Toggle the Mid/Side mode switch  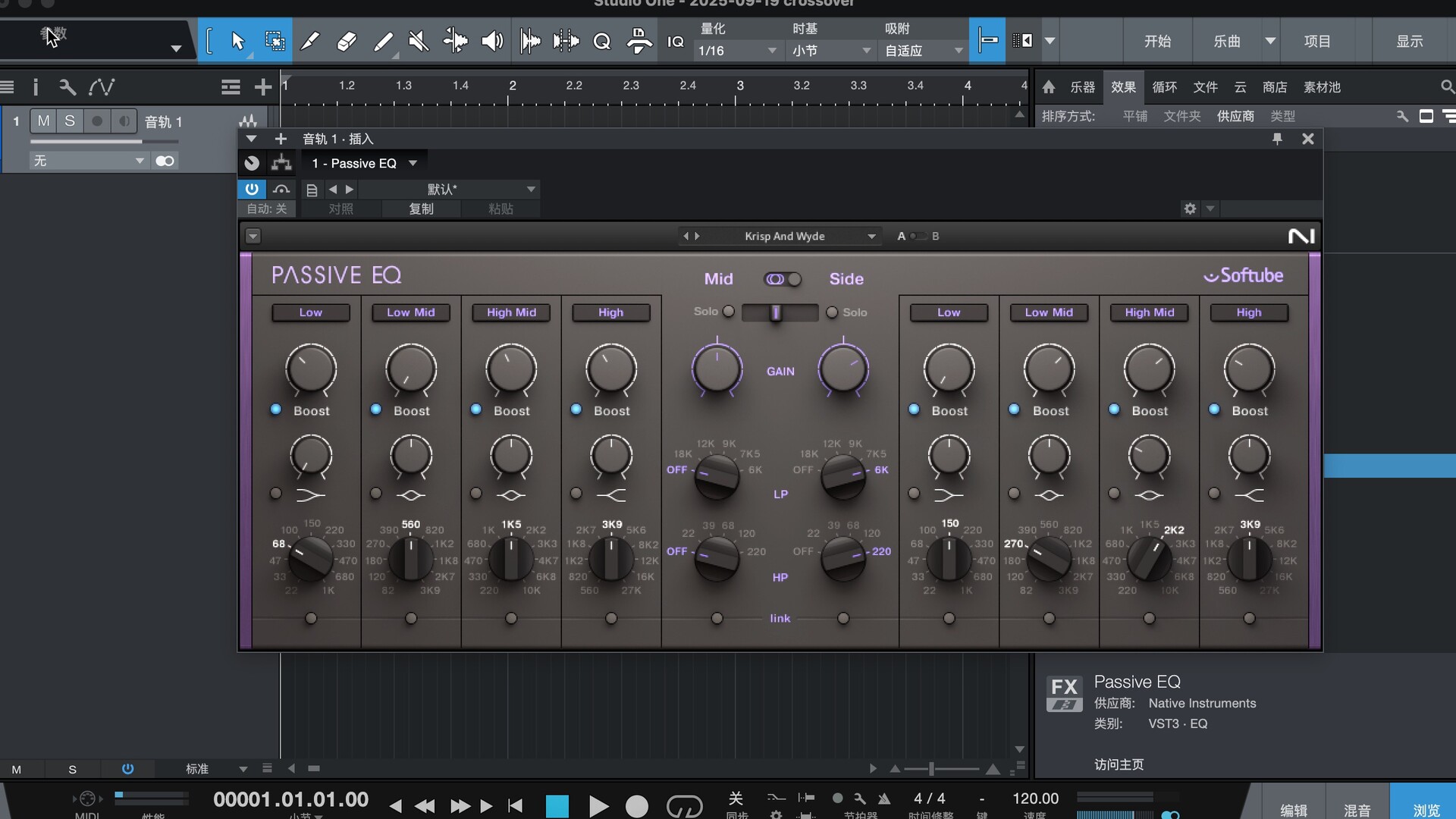pos(783,279)
